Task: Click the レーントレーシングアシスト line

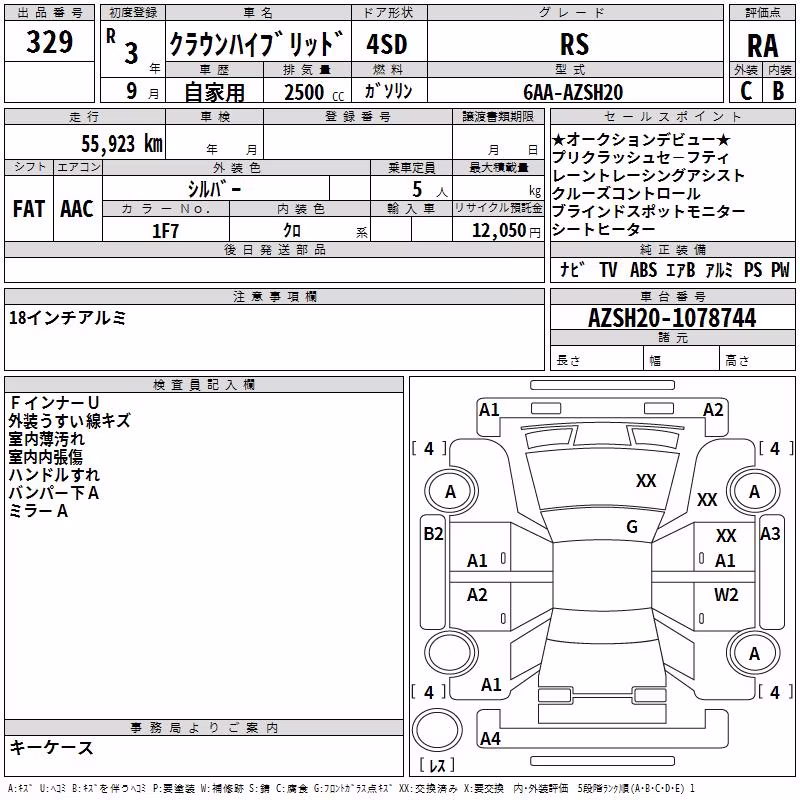Action: click(x=648, y=175)
